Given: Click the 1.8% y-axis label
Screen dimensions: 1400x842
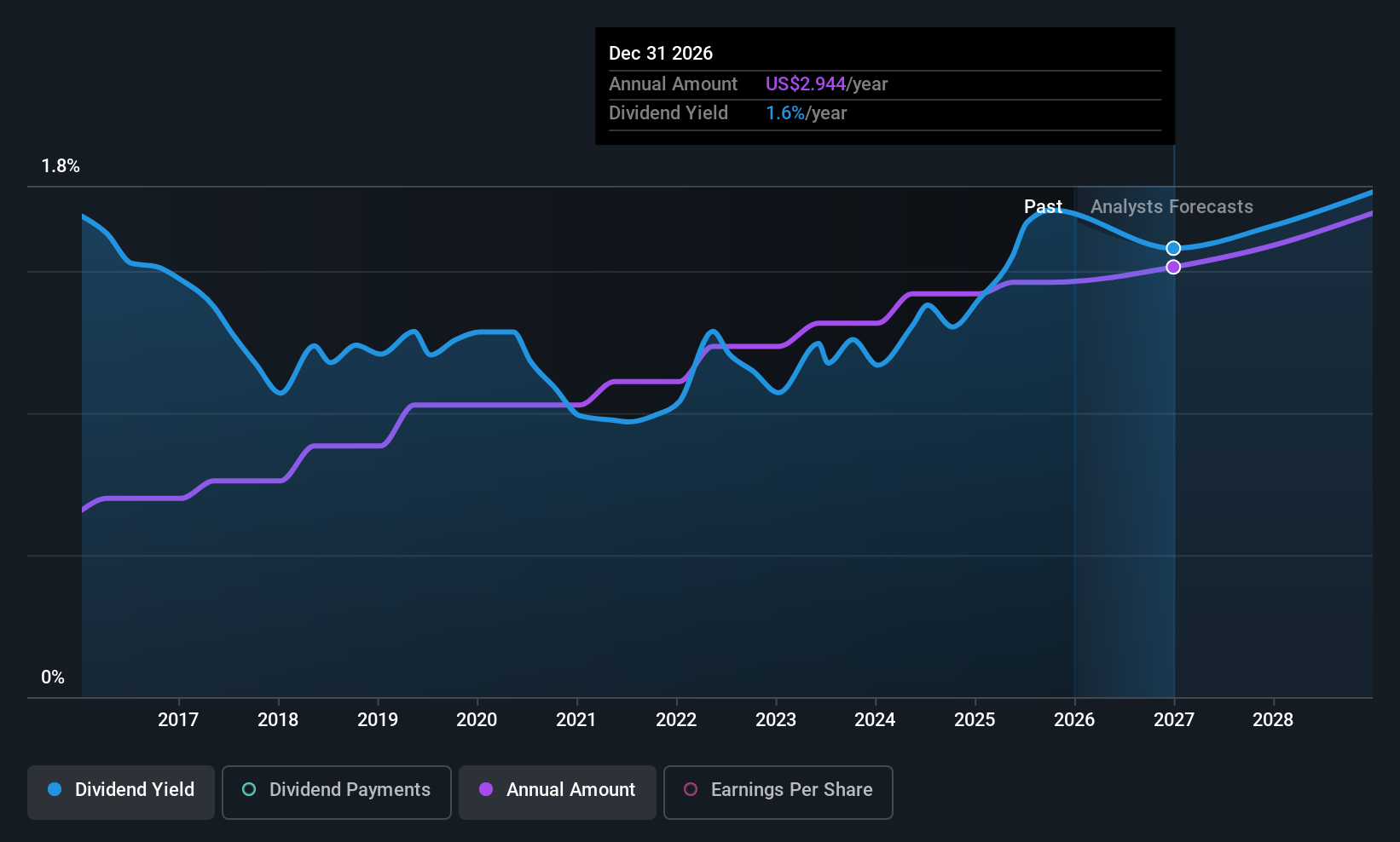Looking at the screenshot, I should 61,166.
